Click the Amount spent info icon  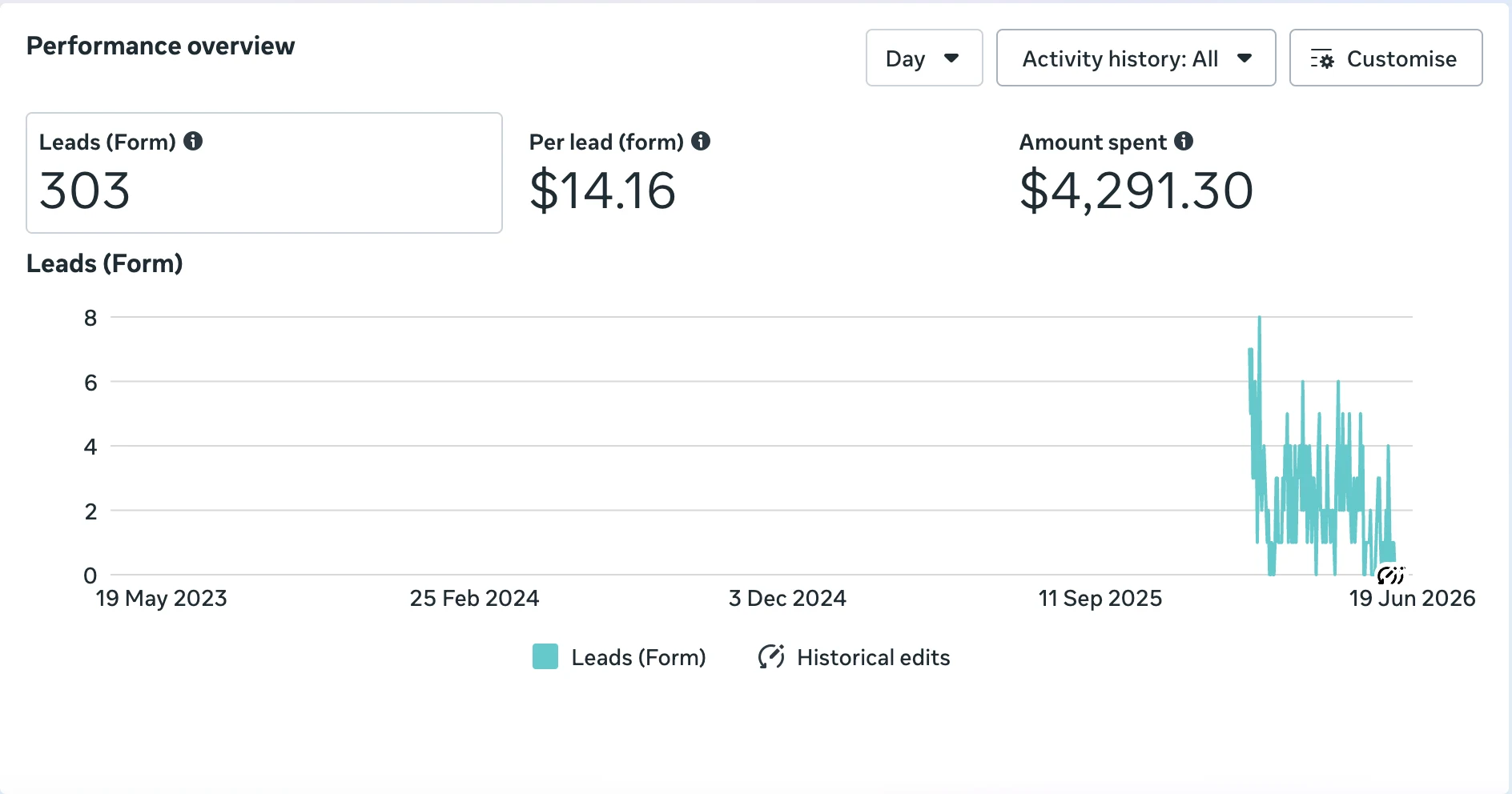1184,141
